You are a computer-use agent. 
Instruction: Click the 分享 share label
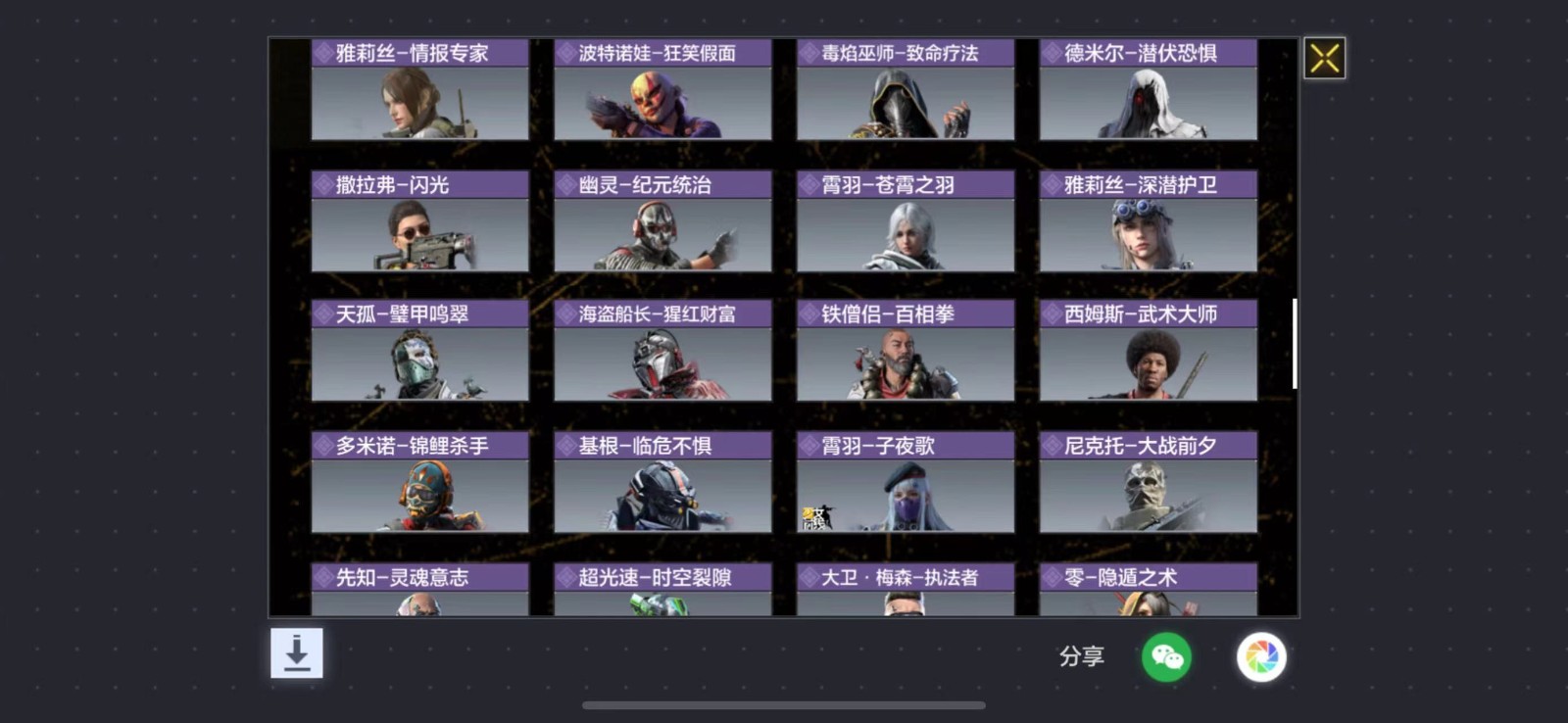click(1082, 656)
